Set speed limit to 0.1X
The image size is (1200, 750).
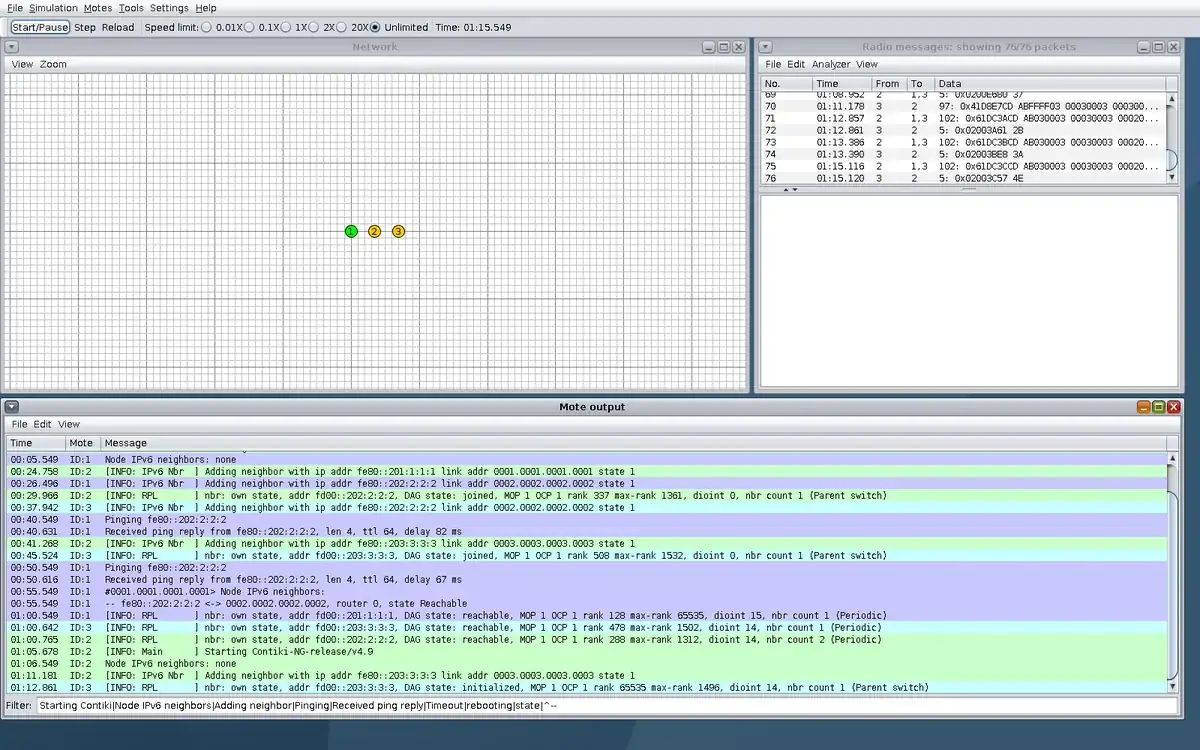(250, 27)
